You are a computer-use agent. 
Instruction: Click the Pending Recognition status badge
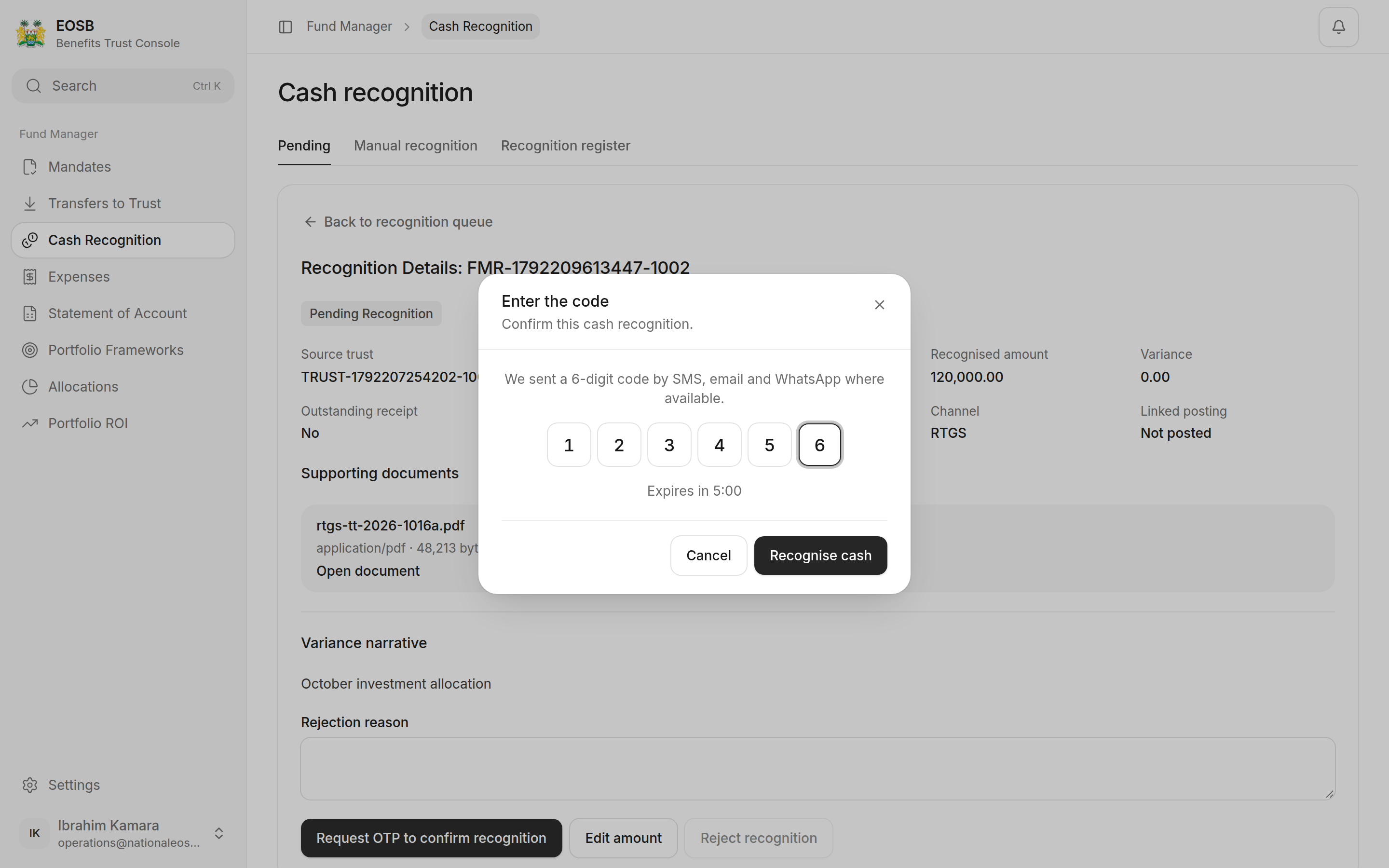(x=371, y=314)
